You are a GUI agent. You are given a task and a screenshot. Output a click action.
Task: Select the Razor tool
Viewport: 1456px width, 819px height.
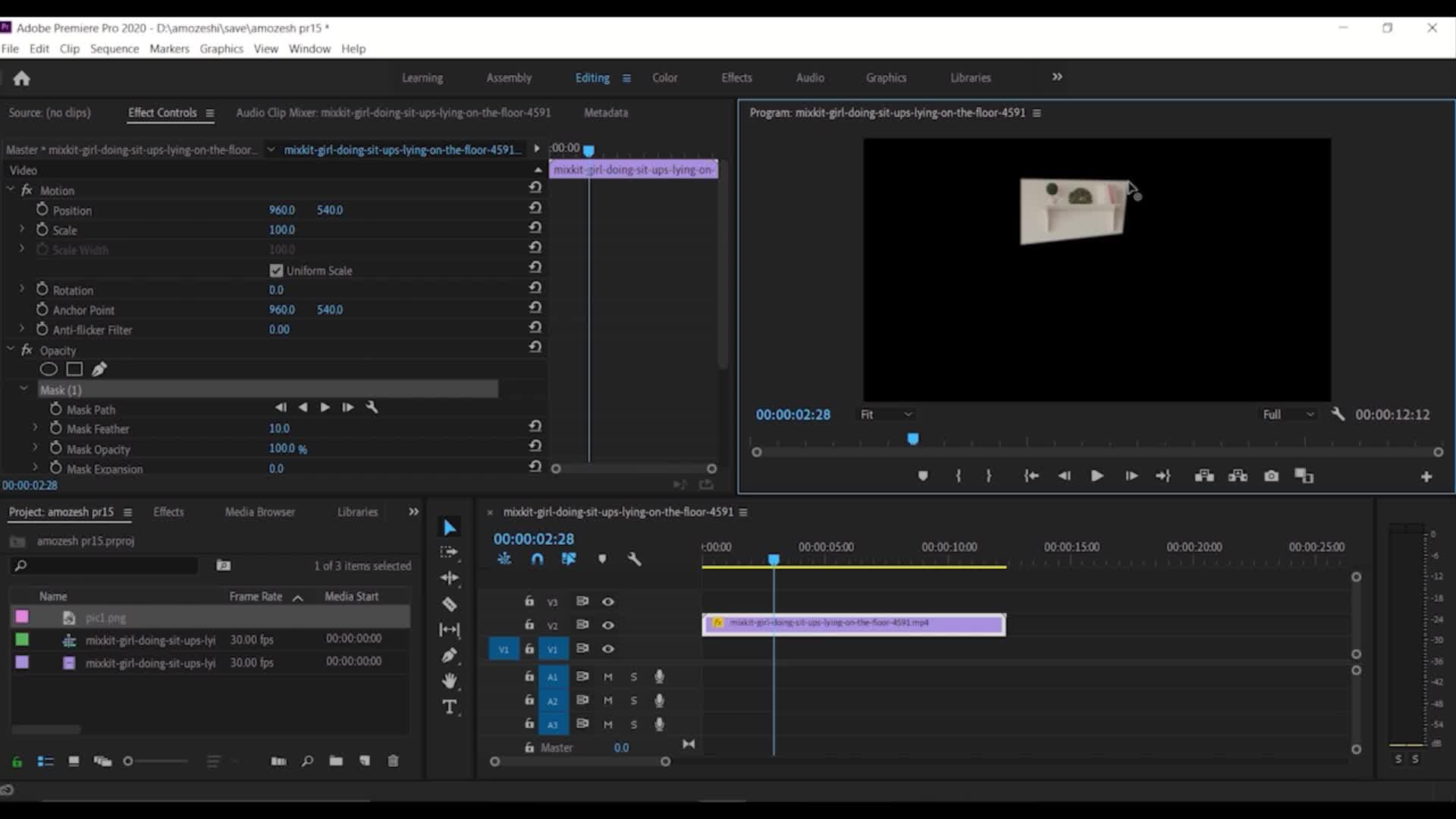[449, 604]
